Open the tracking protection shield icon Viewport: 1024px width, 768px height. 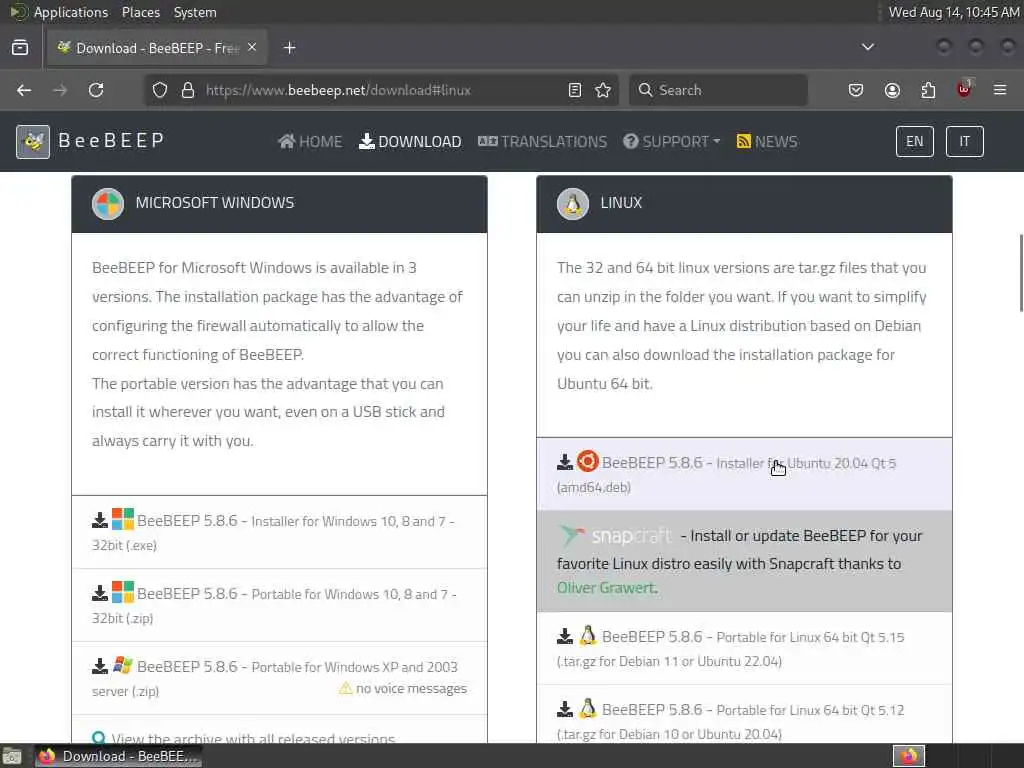160,90
